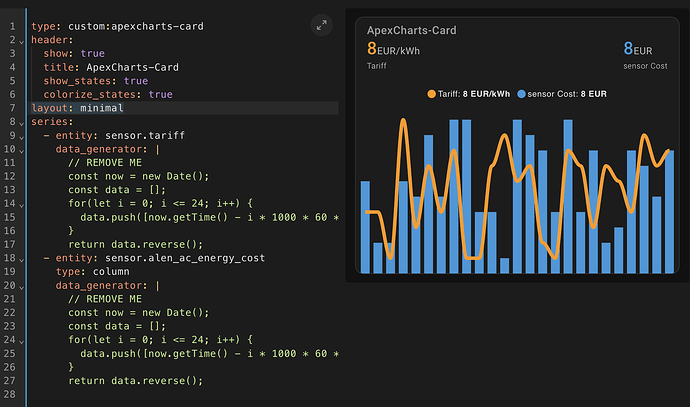Screen dimensions: 690x407
Task: Click 'return data.reverse();' on line 17
Action: point(136,244)
